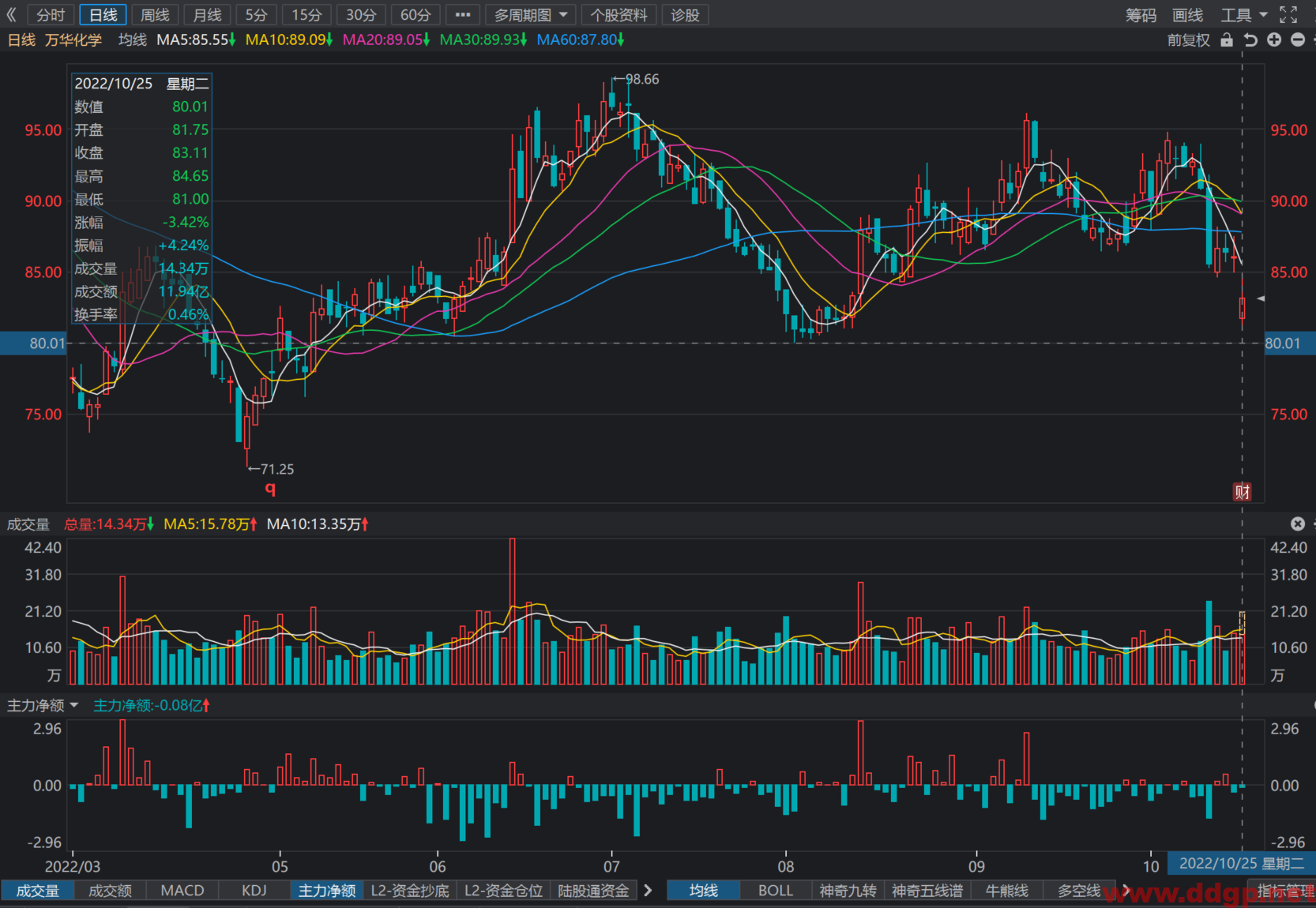Switch to the 月线 monthly chart
Image resolution: width=1316 pixels, height=908 pixels.
207,15
